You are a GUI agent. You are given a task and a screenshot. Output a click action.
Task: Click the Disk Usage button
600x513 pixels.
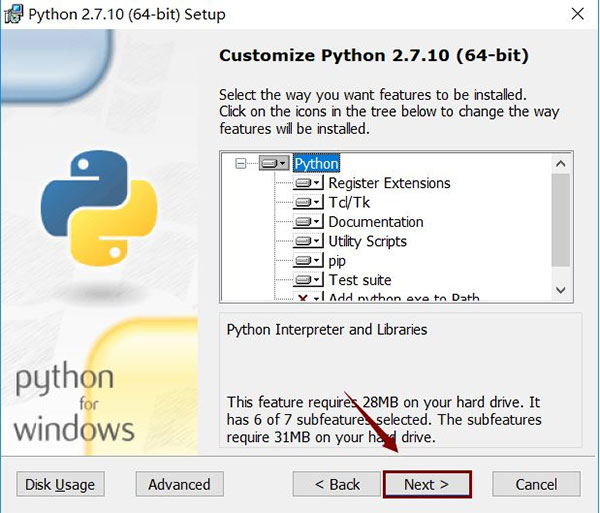pos(60,484)
